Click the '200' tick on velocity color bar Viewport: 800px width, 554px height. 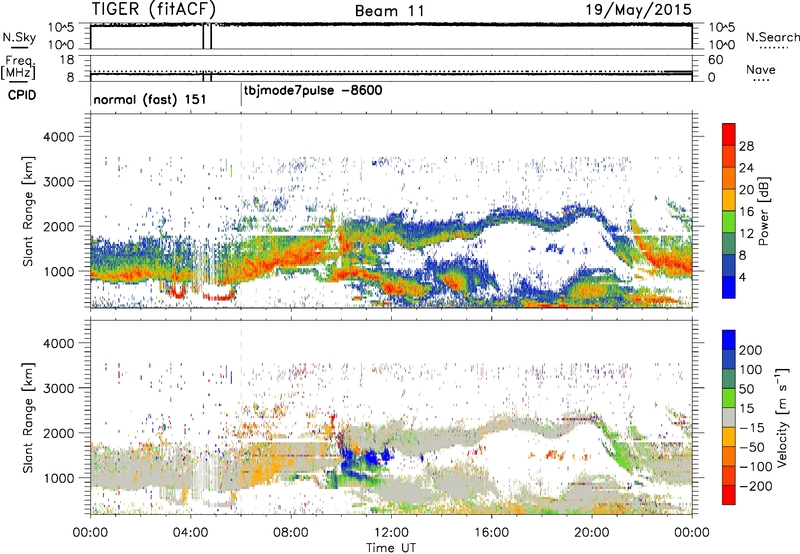click(751, 350)
